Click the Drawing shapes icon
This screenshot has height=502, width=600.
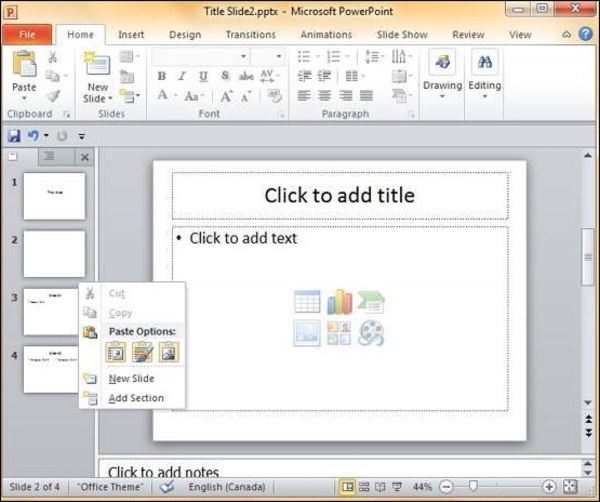pyautogui.click(x=441, y=64)
